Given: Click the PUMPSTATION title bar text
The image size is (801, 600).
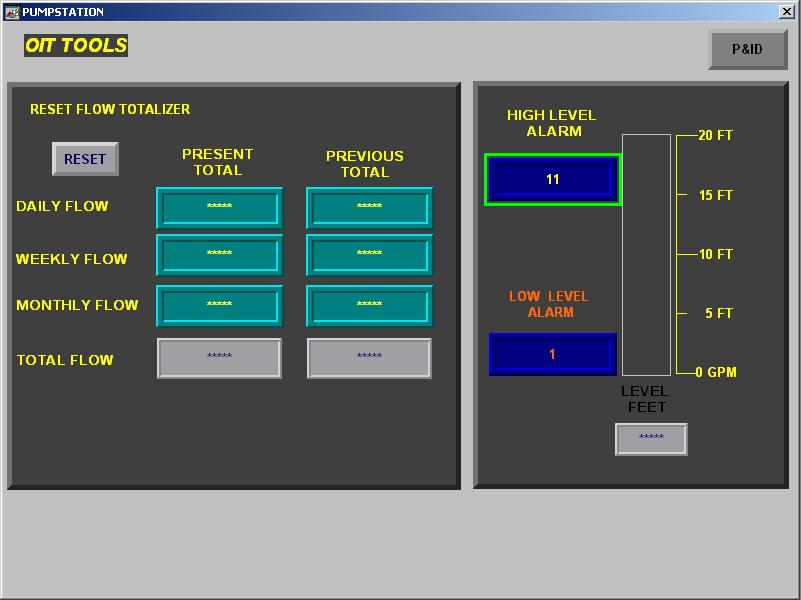Looking at the screenshot, I should (63, 12).
